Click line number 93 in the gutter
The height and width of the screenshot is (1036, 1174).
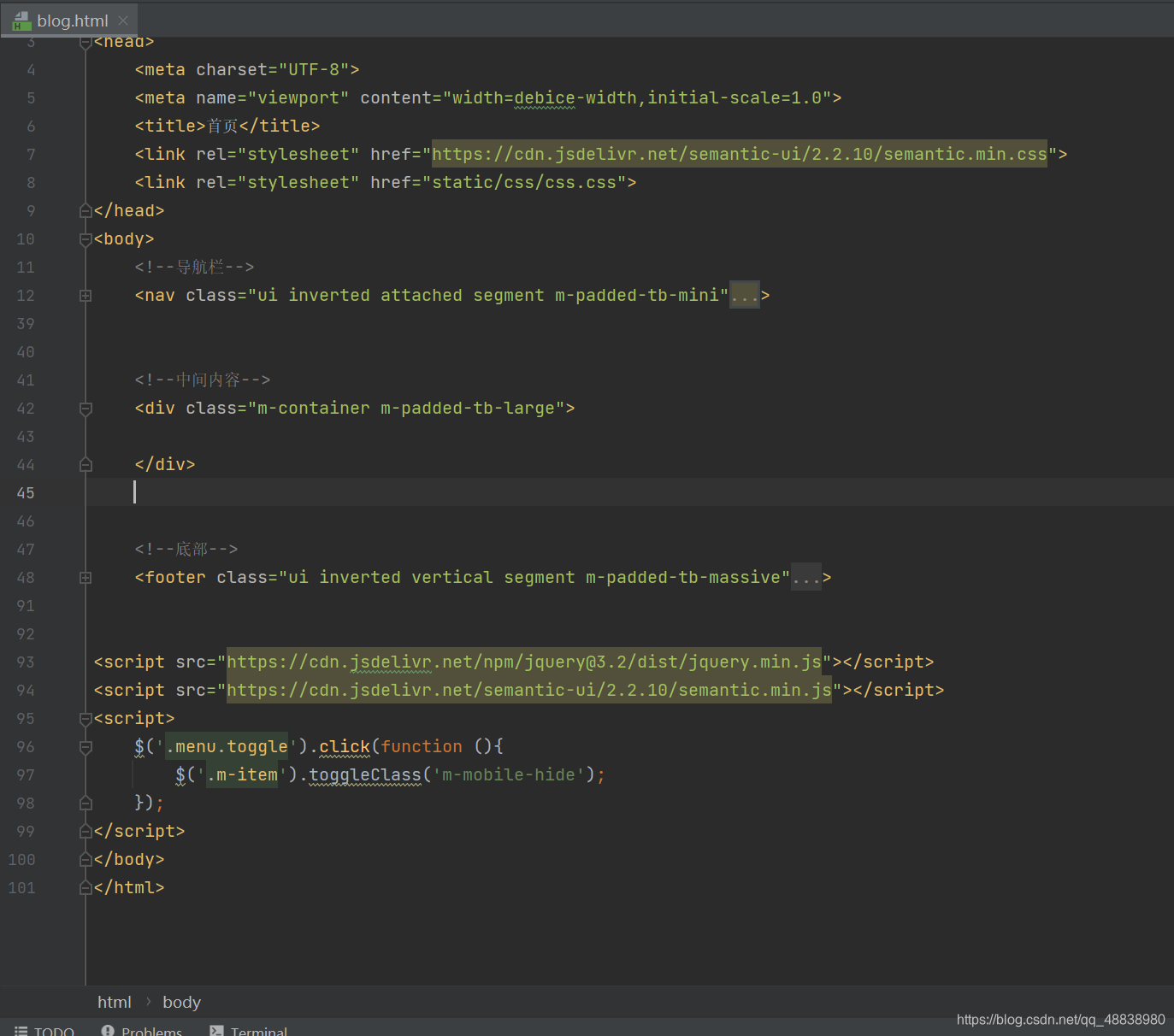click(x=26, y=662)
